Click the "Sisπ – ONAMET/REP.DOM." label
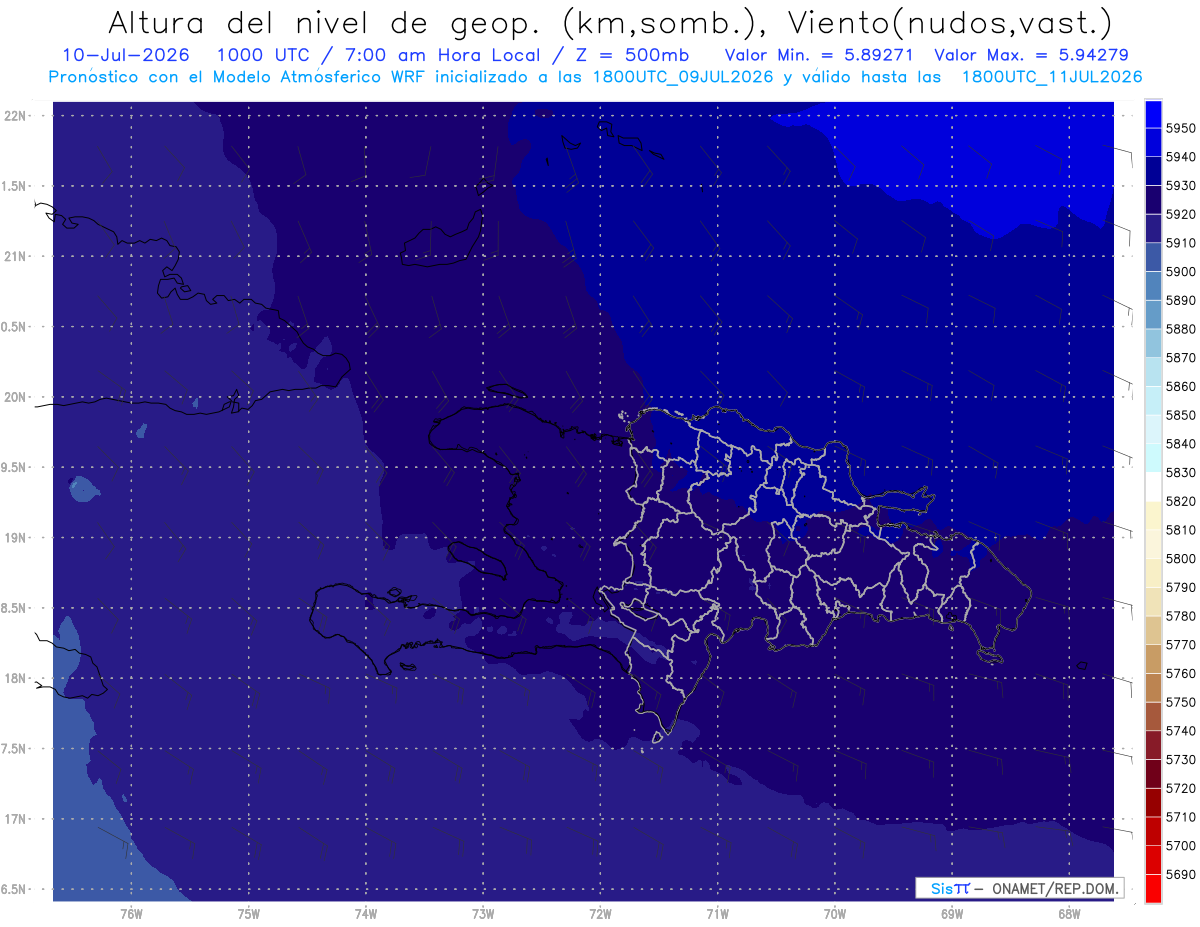This screenshot has height=927, width=1200. [1019, 888]
